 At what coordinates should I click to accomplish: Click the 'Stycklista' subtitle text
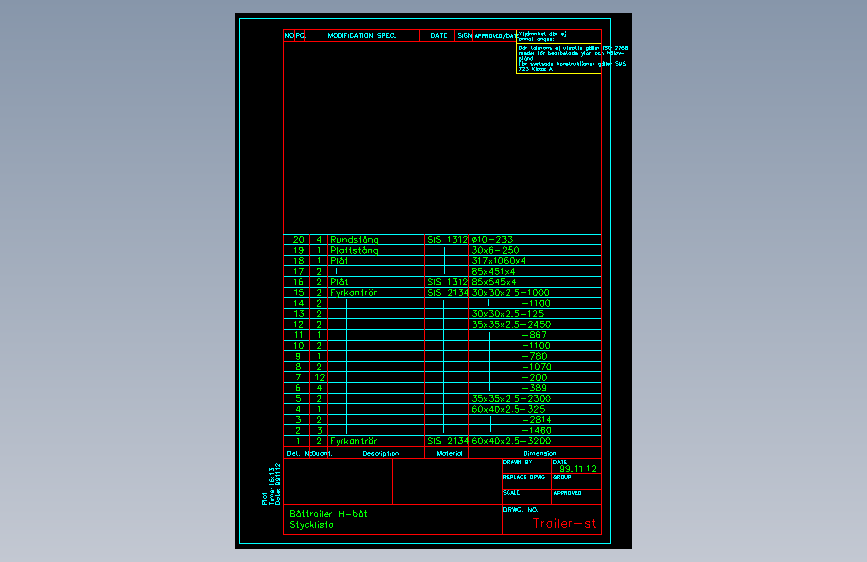coord(311,524)
